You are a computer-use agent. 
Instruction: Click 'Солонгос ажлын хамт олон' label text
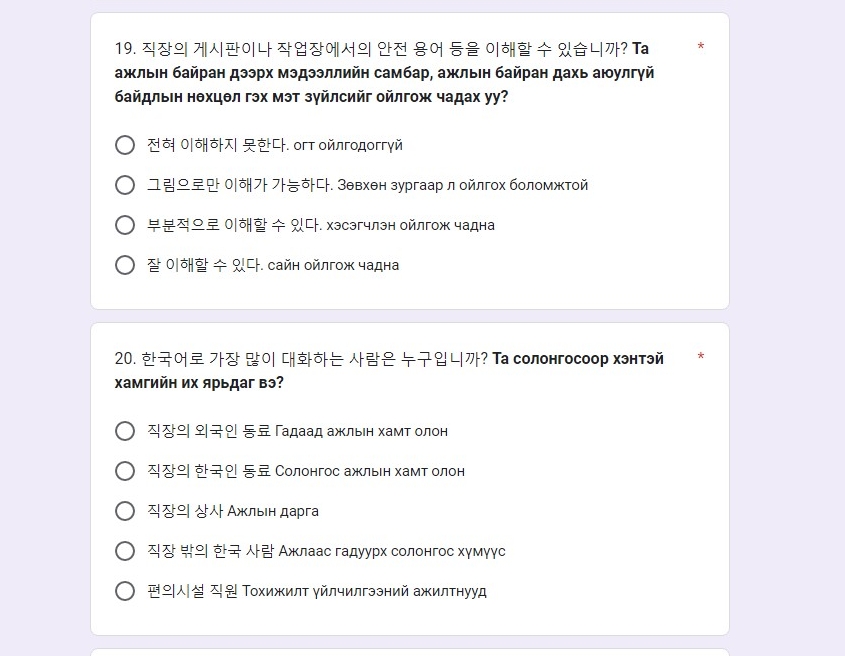(x=370, y=471)
